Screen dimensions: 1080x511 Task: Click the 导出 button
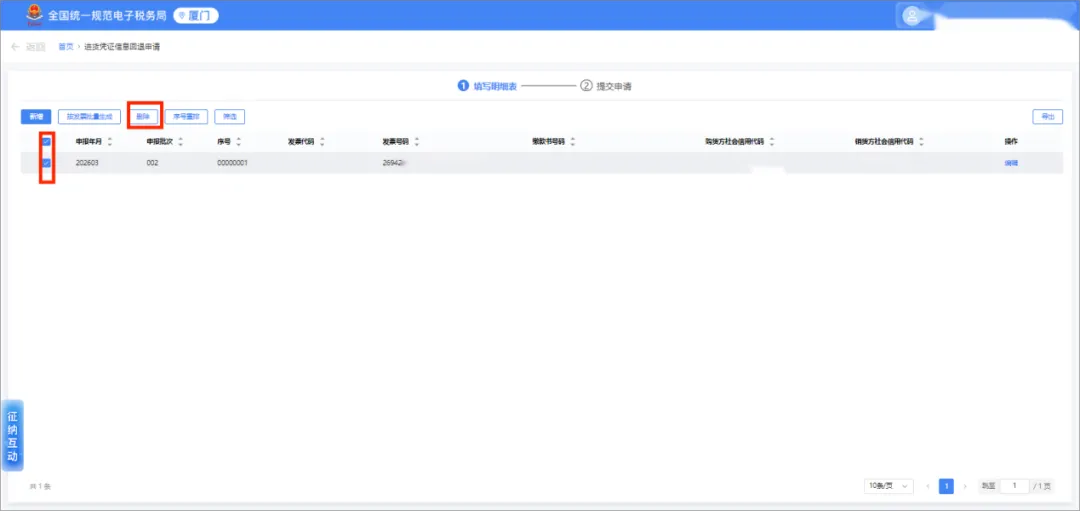click(1047, 117)
